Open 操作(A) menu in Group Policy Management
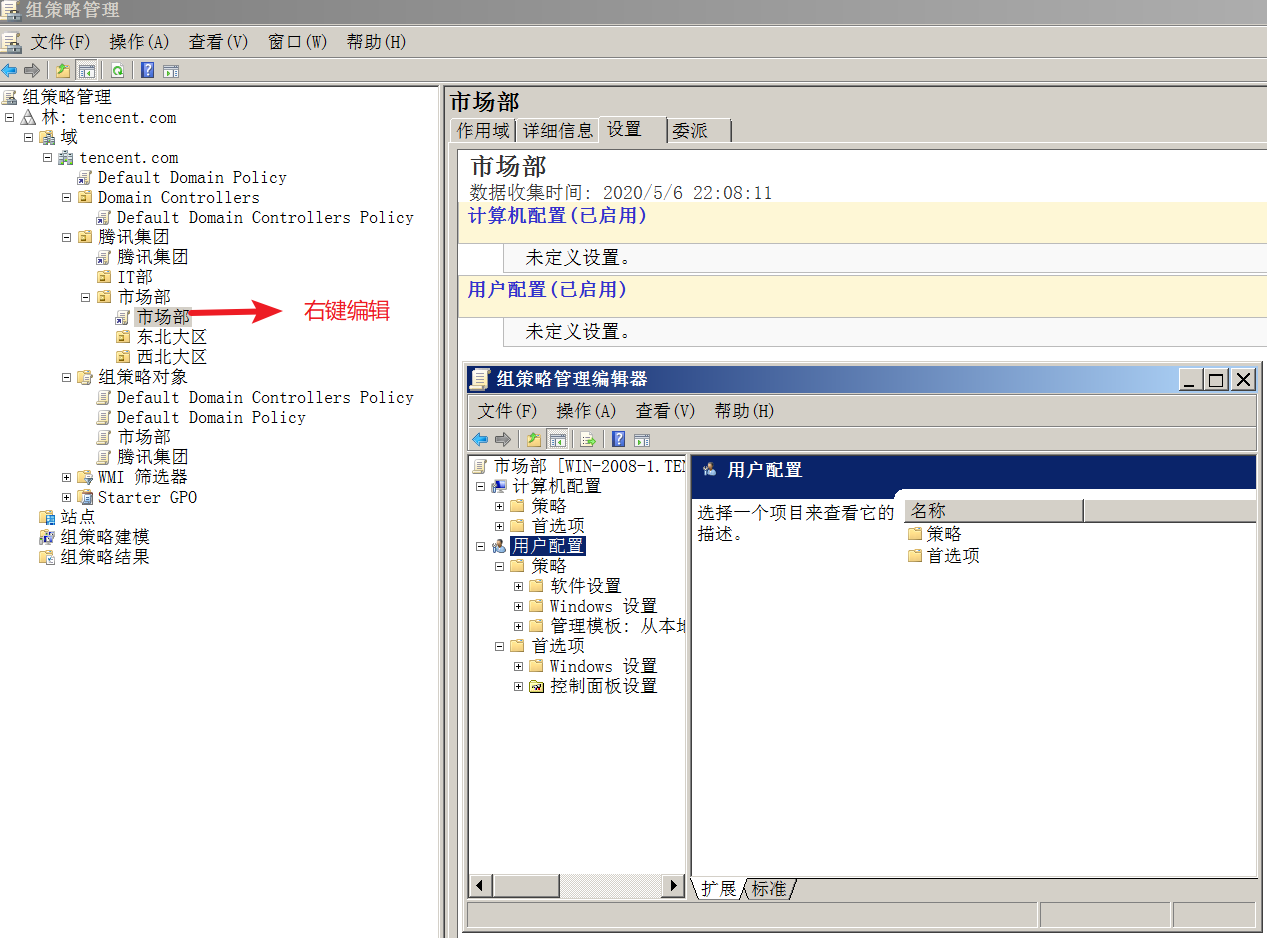1267x938 pixels. (x=139, y=42)
